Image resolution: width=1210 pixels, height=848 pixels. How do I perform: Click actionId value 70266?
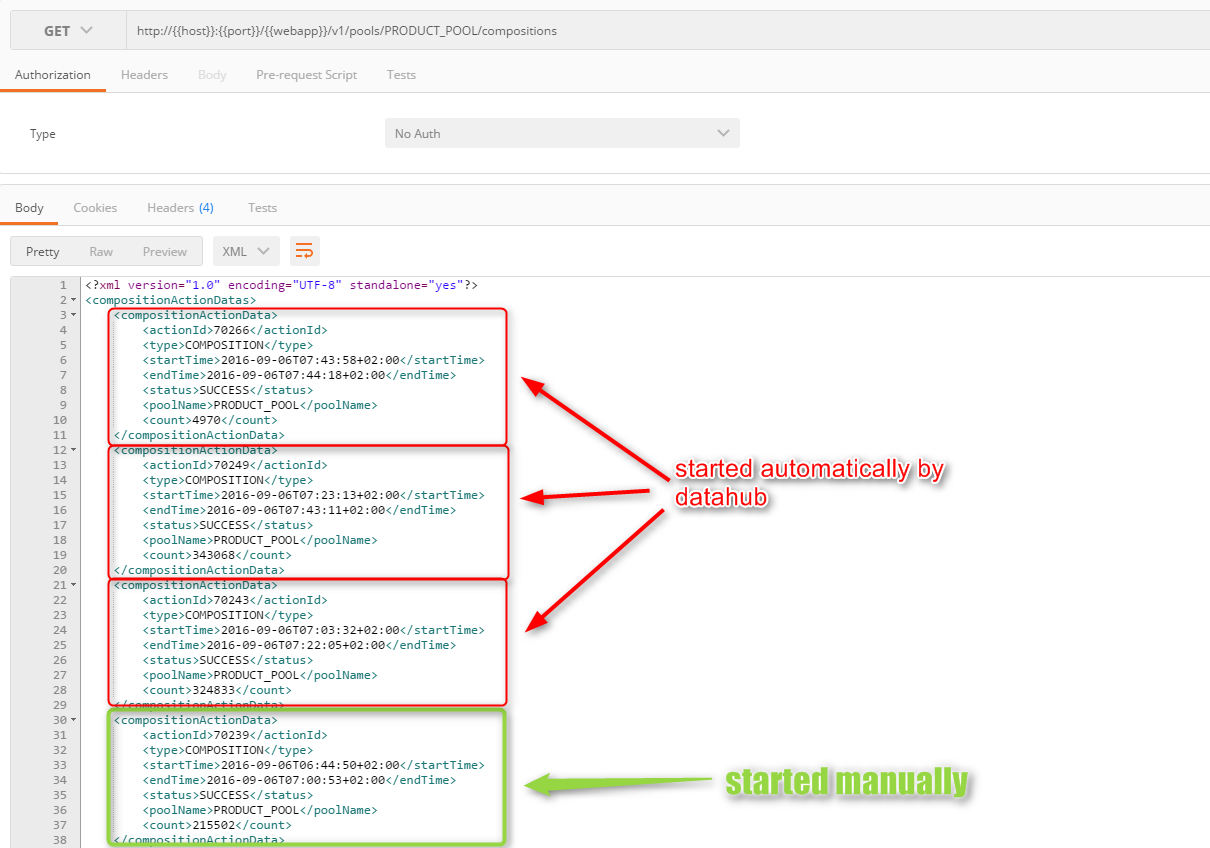pyautogui.click(x=231, y=330)
